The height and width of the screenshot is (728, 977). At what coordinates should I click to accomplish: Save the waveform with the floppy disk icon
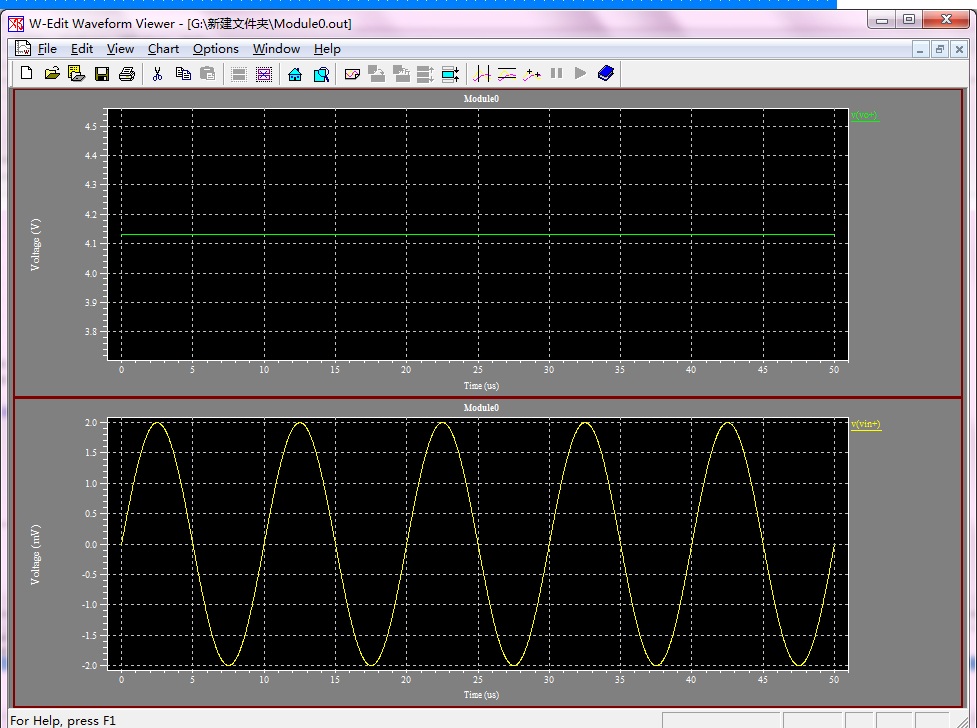101,73
